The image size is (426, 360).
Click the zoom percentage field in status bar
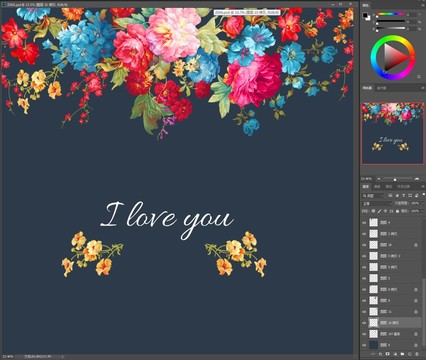[x=8, y=356]
